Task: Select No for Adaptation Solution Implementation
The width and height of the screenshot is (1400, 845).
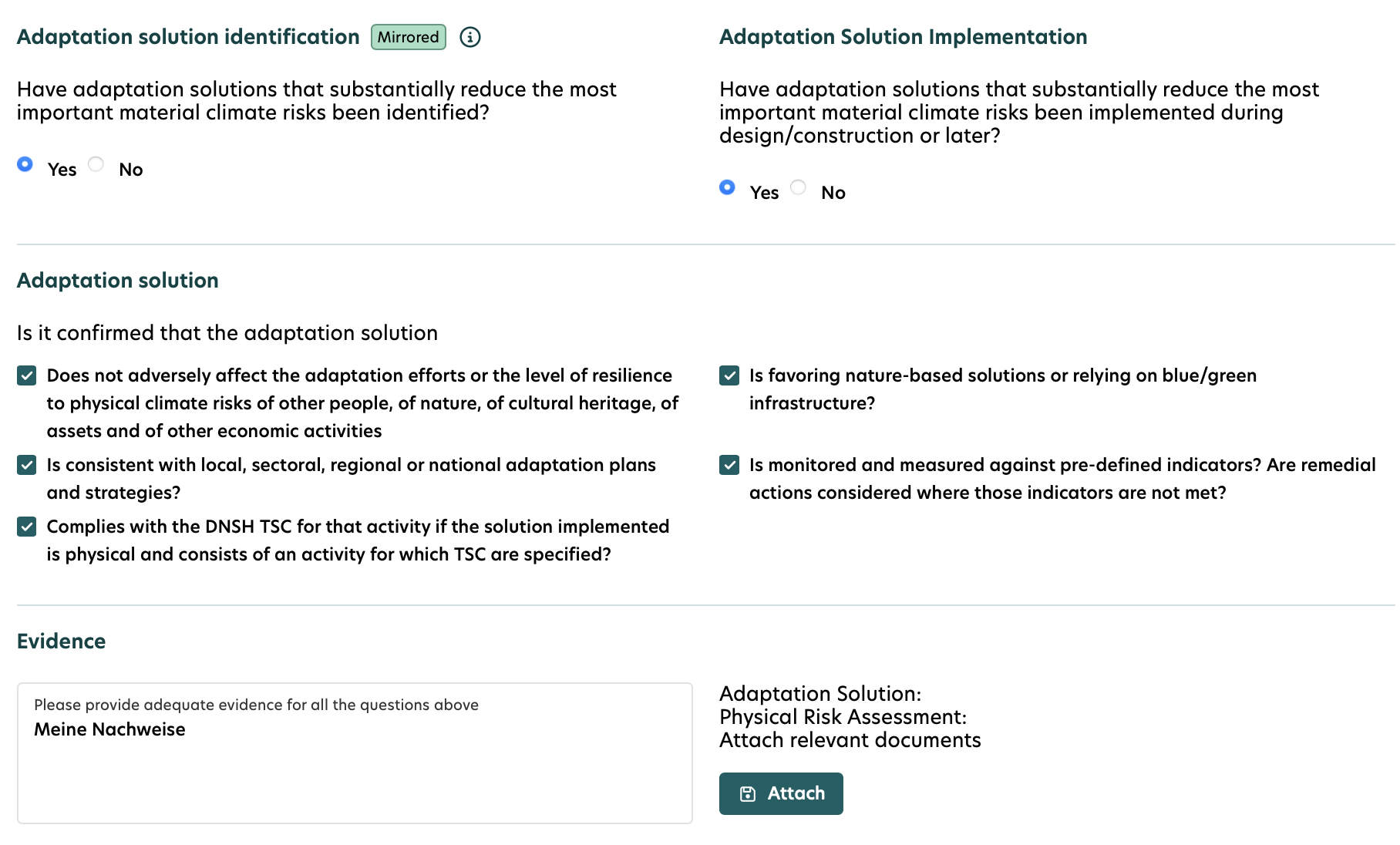Action: click(x=798, y=187)
